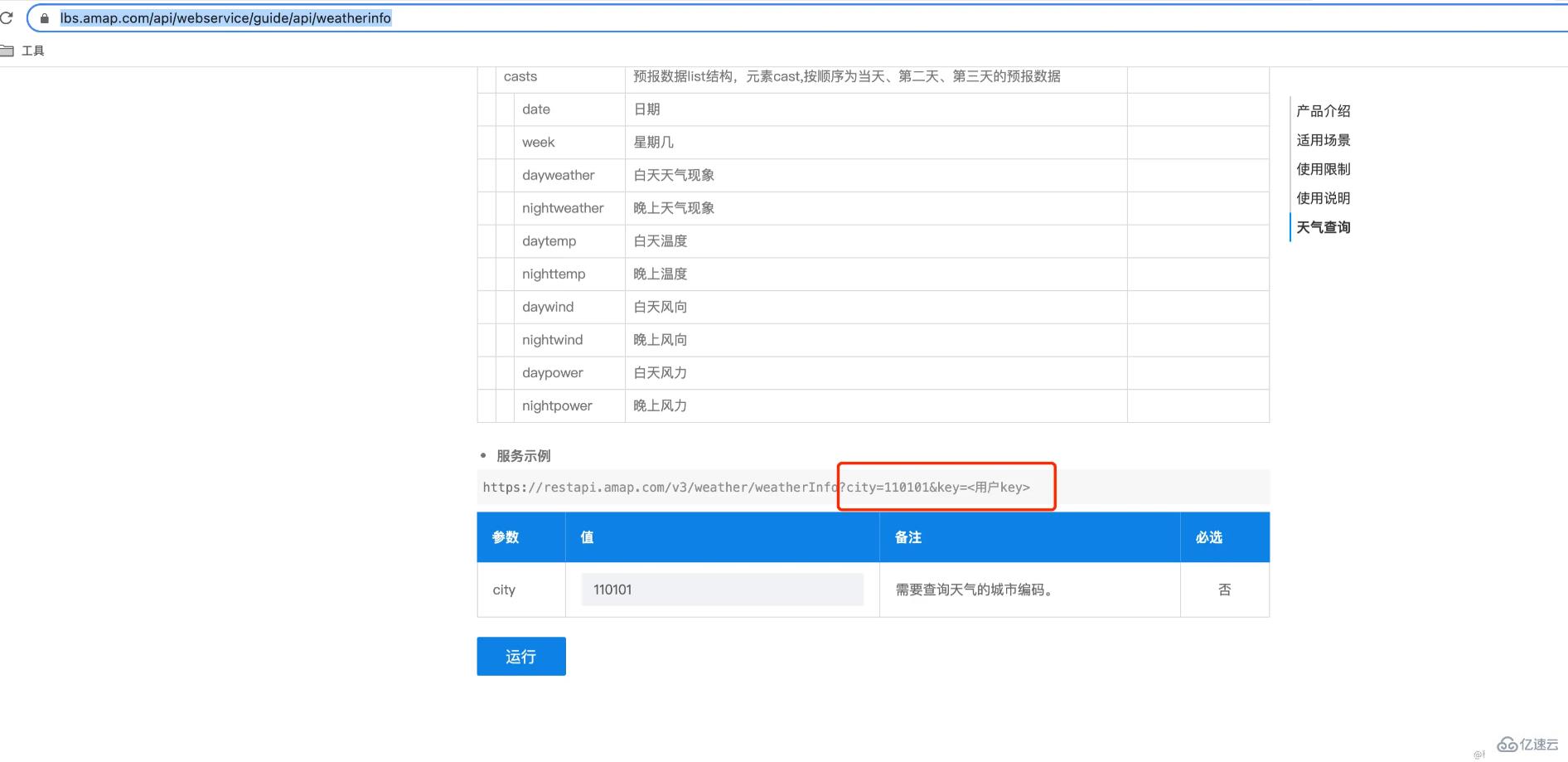
Task: Click the daywind field name
Action: tap(548, 307)
